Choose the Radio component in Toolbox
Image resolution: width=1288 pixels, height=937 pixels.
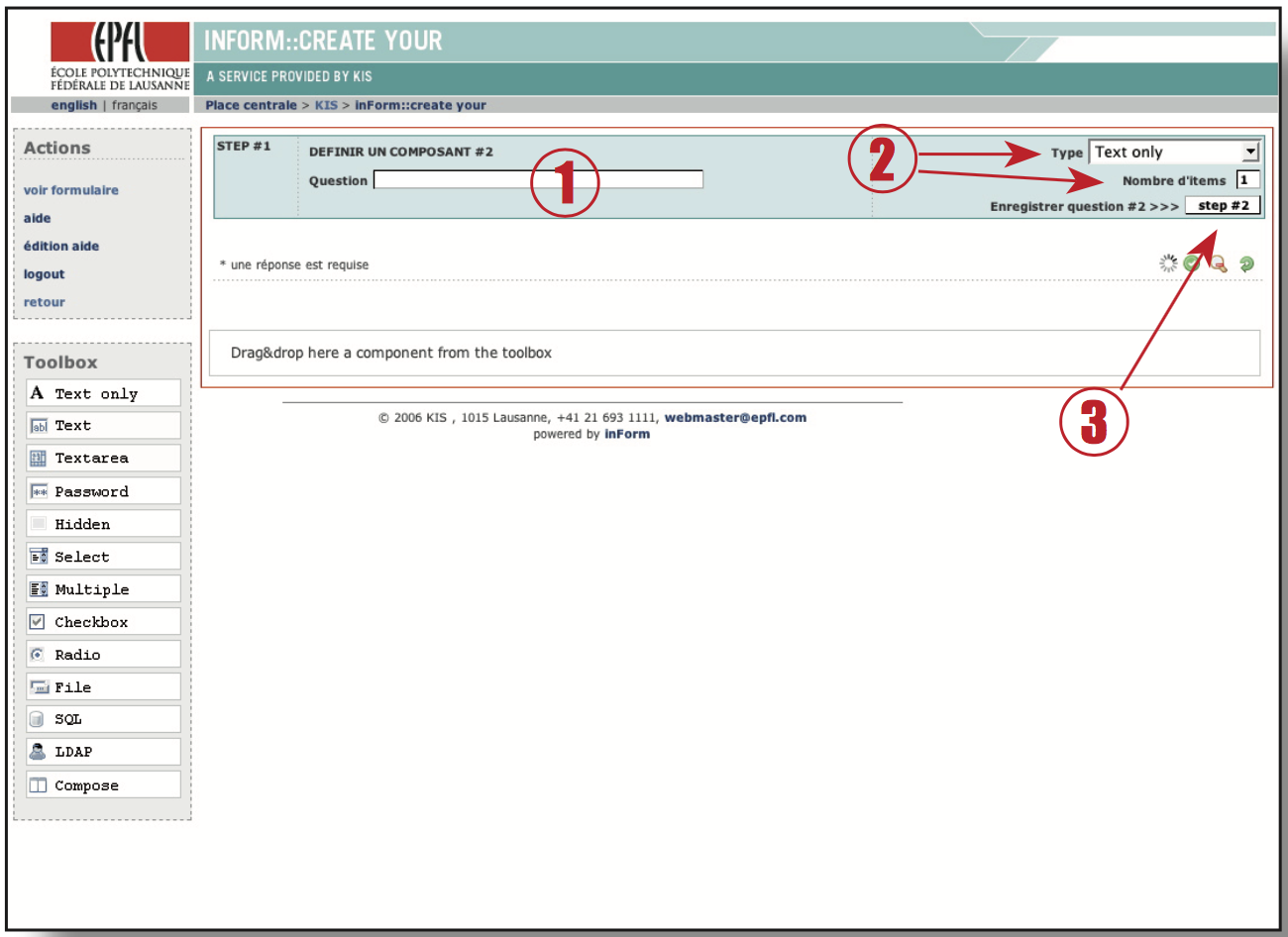(x=103, y=655)
